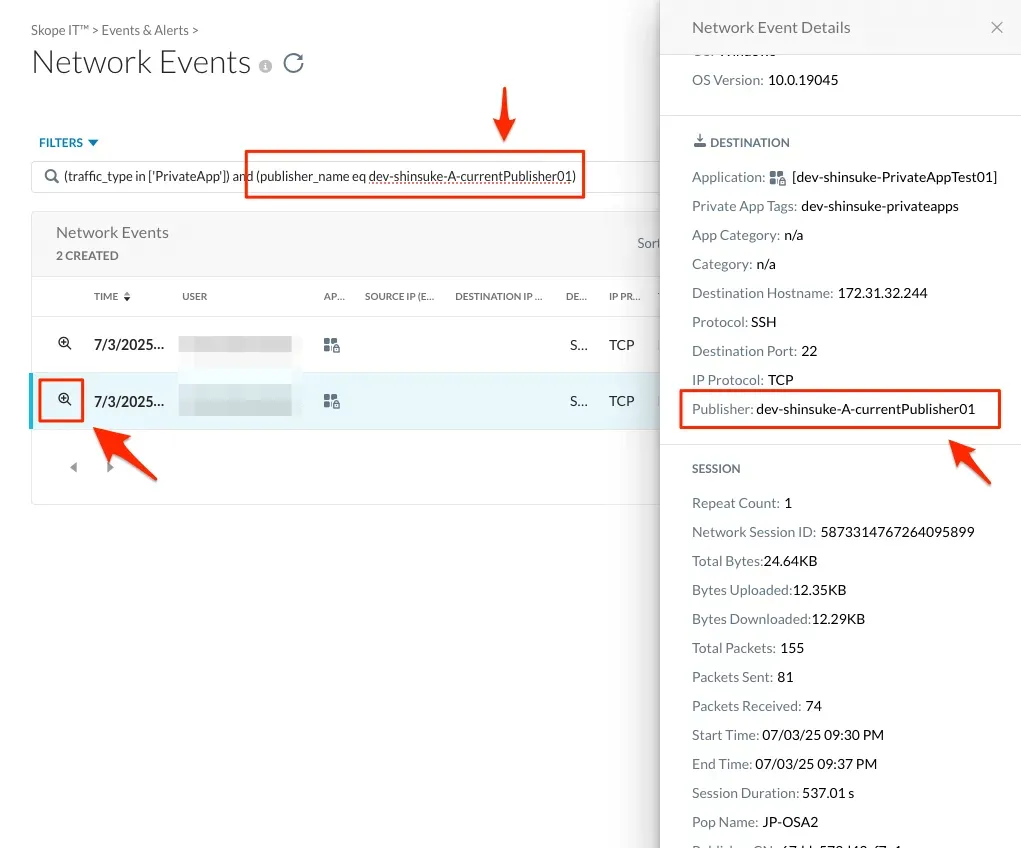Close the Network Event Details panel
Image resolution: width=1021 pixels, height=848 pixels.
point(996,28)
